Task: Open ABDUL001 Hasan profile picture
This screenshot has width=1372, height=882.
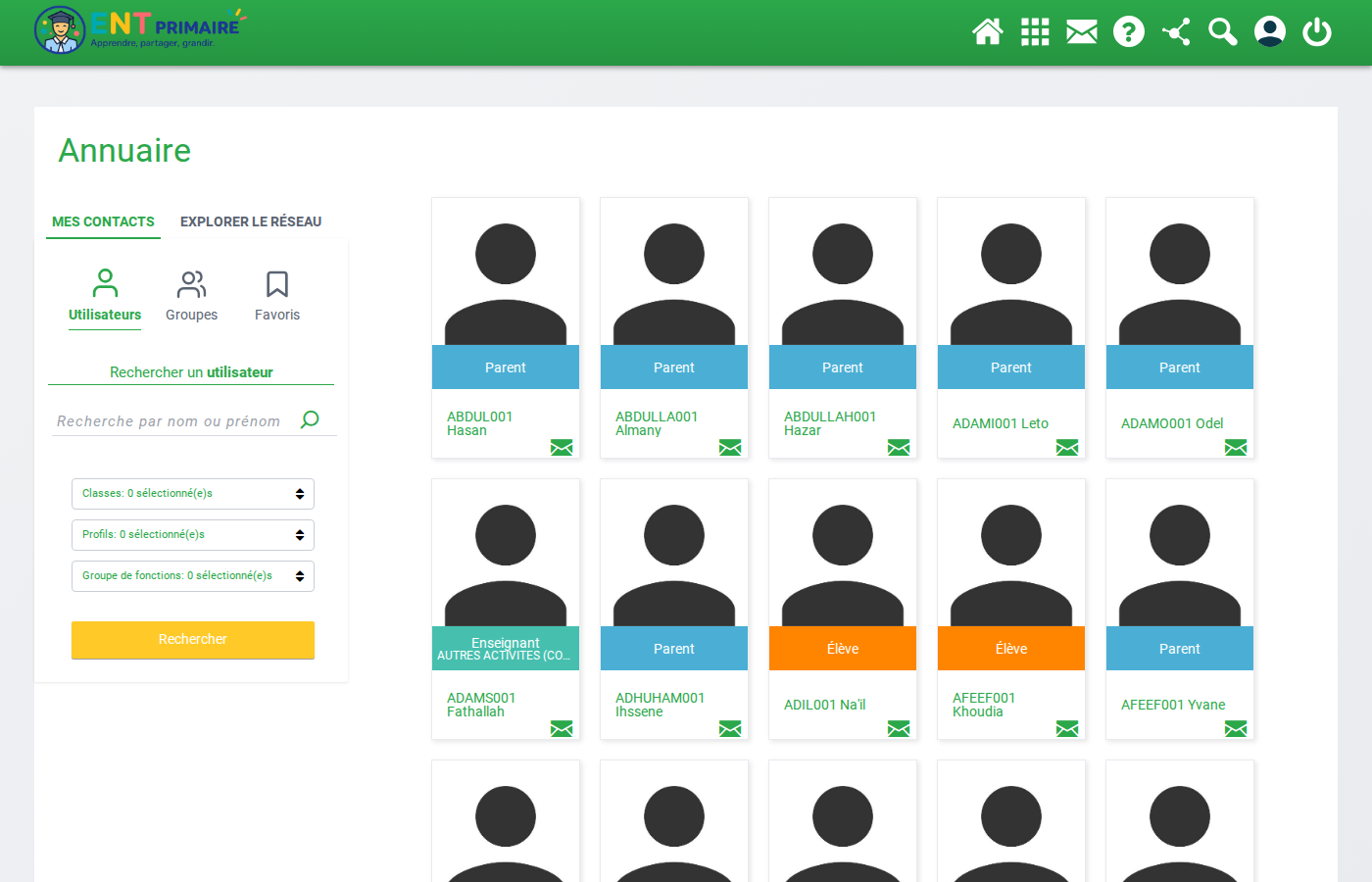Action: pos(506,272)
